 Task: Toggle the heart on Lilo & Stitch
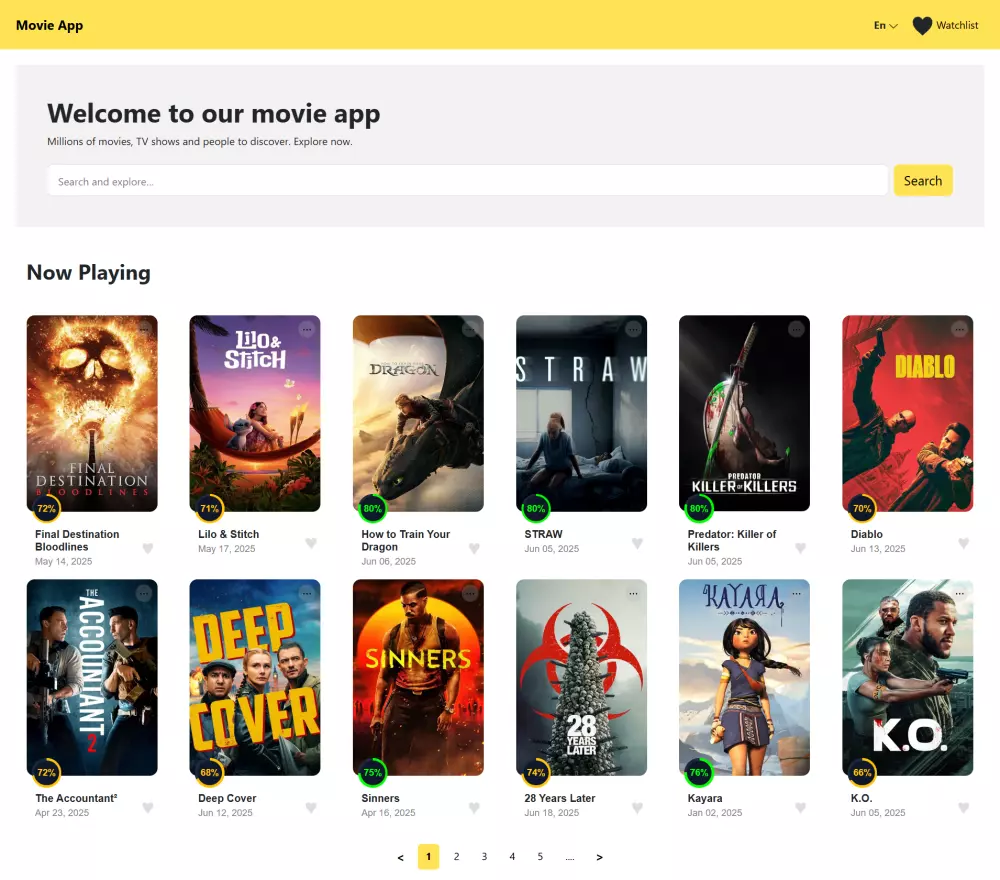[x=312, y=542]
